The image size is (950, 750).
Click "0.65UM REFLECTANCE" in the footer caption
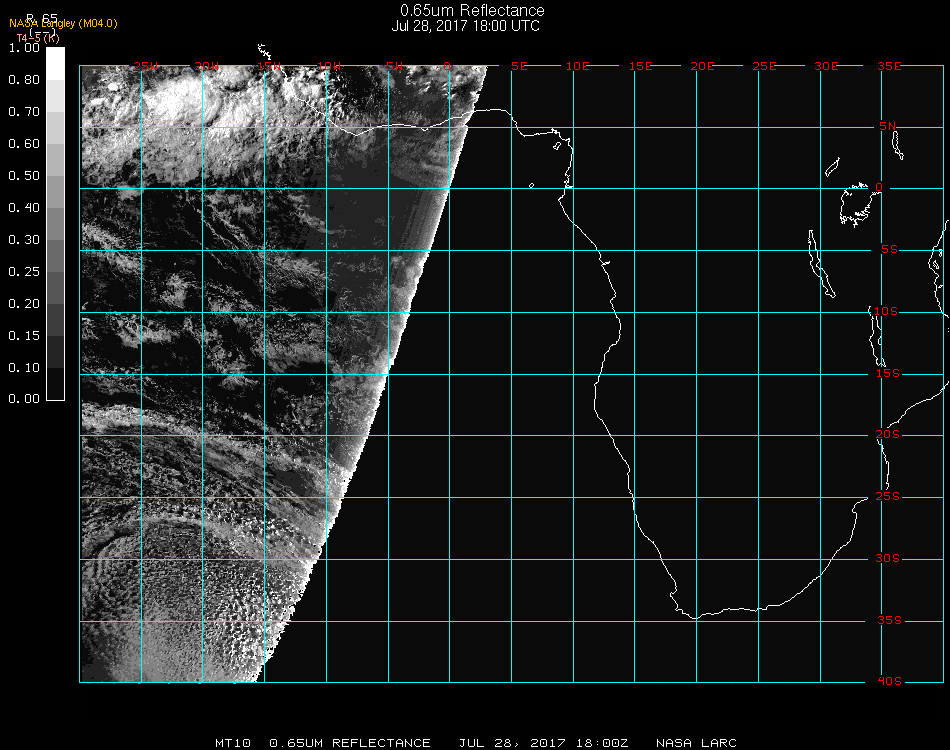(x=350, y=743)
